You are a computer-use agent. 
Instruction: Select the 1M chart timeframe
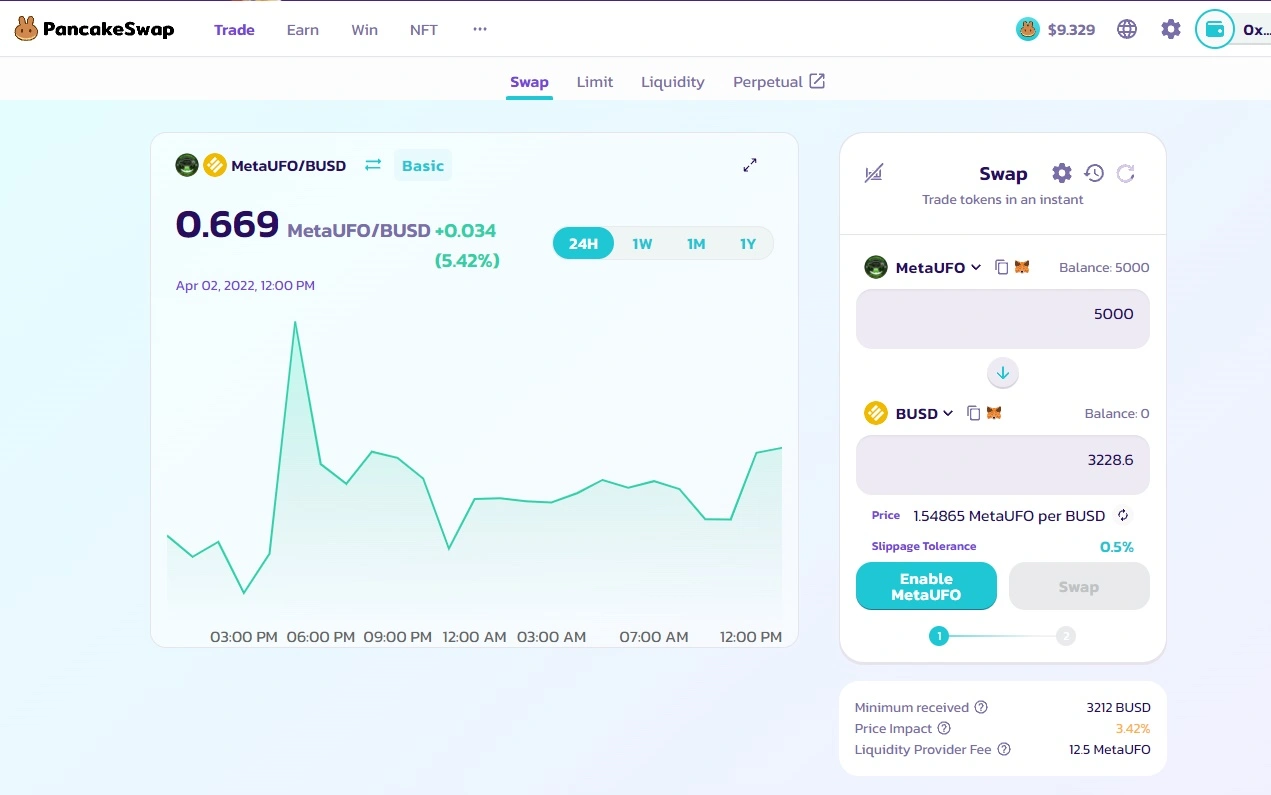click(x=696, y=244)
